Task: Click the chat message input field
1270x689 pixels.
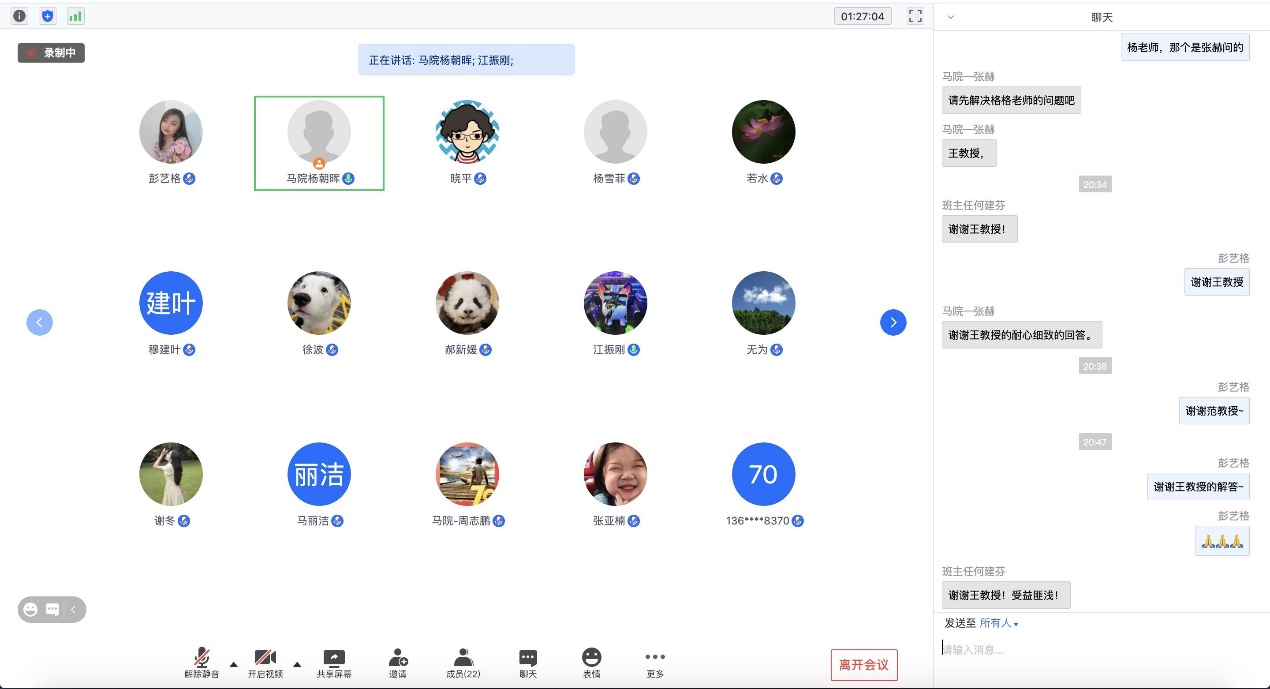Action: click(x=1100, y=650)
